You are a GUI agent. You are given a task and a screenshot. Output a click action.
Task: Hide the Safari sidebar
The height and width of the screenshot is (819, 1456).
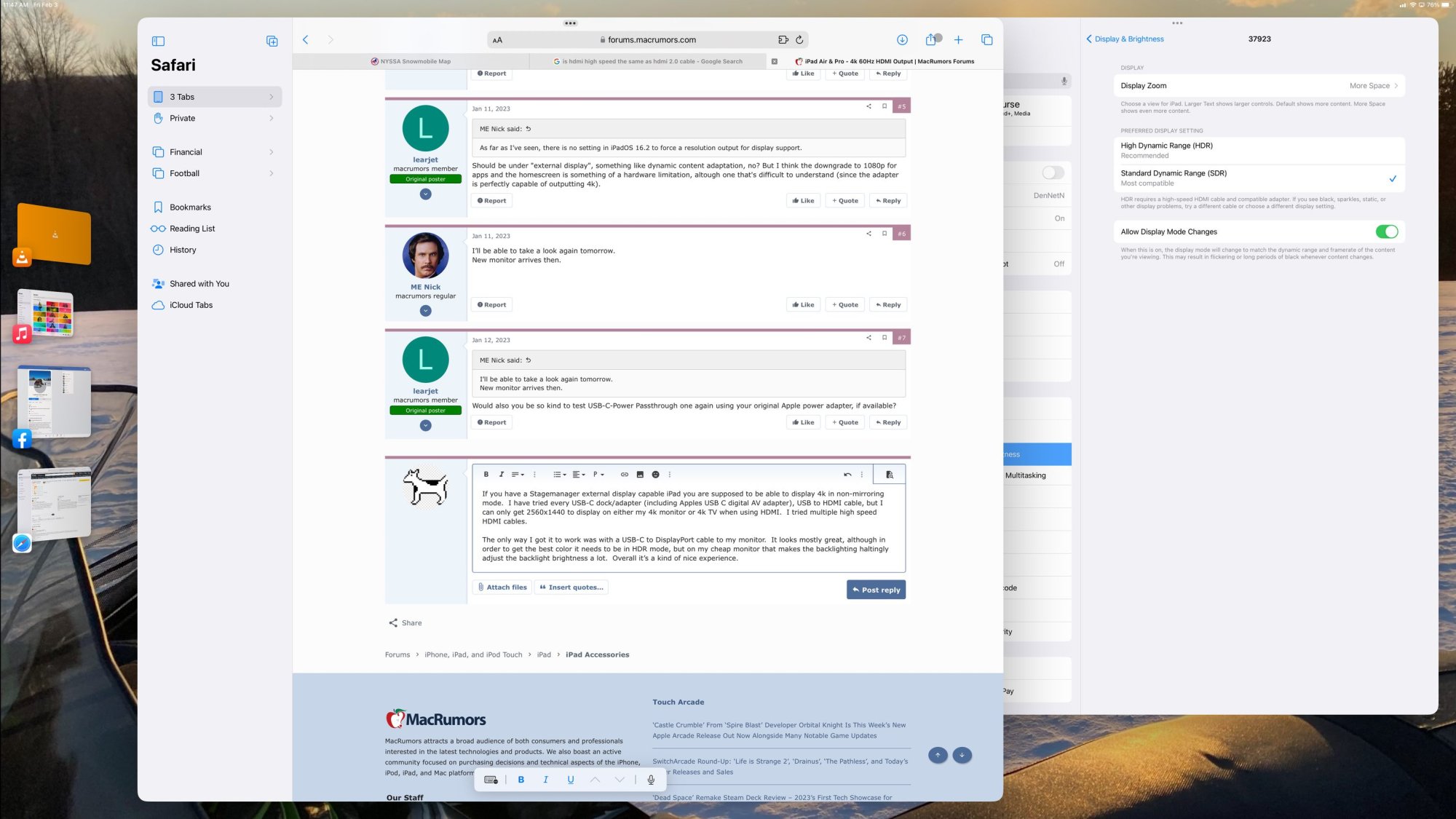(x=158, y=41)
